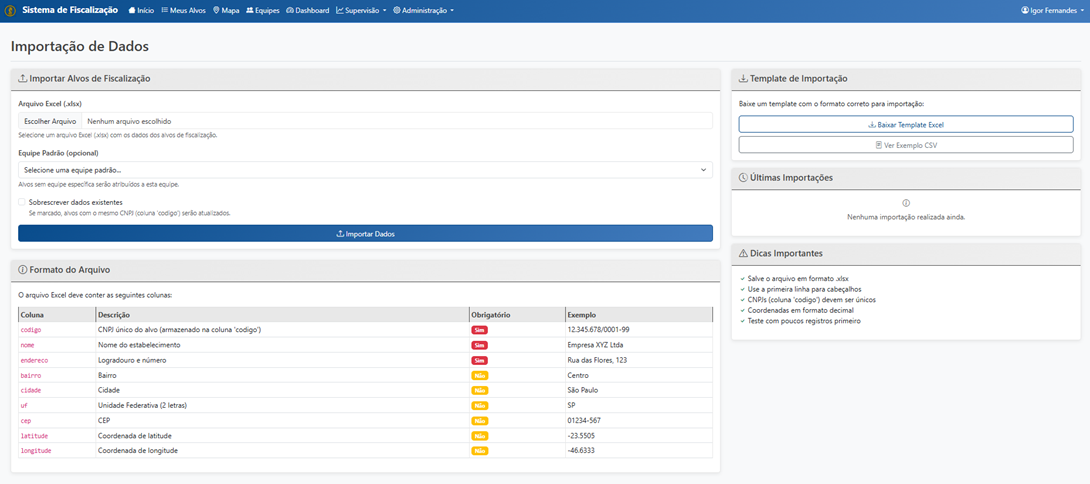Enable Sobrescrever dados existentes checkbox
Screen dimensions: 1090x484
(x=22, y=202)
